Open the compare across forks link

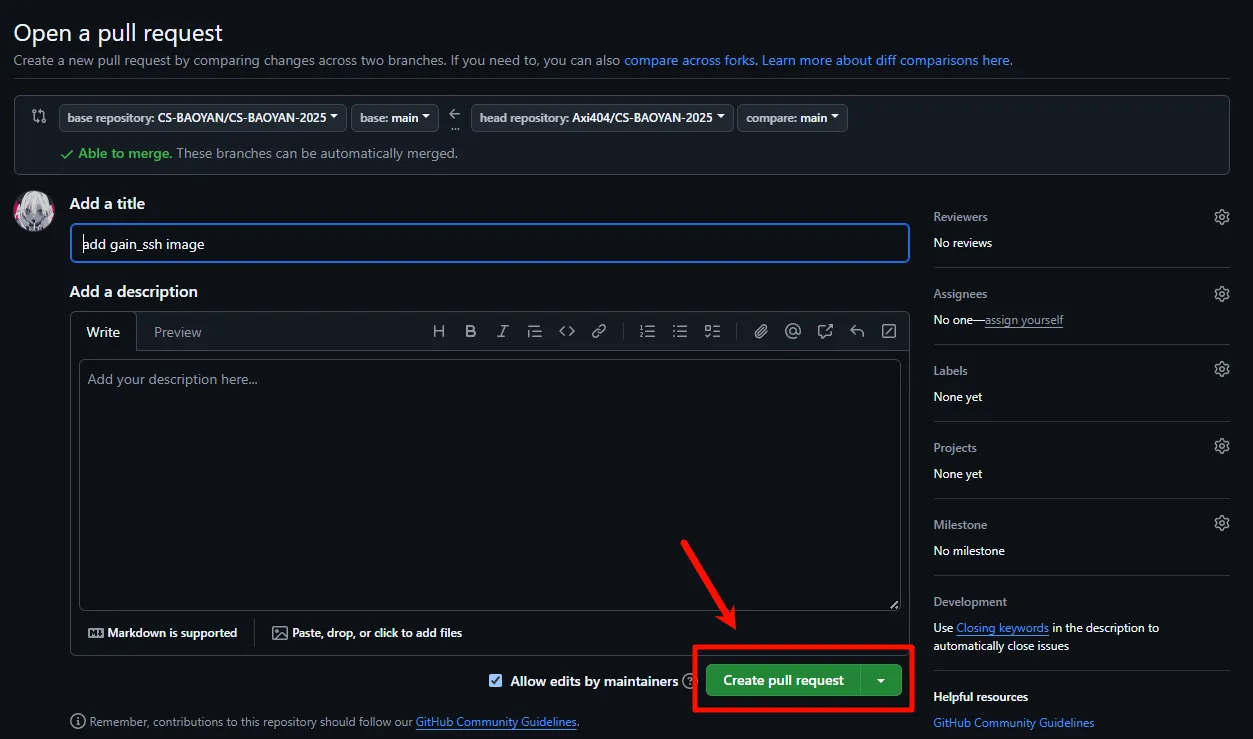tap(689, 60)
